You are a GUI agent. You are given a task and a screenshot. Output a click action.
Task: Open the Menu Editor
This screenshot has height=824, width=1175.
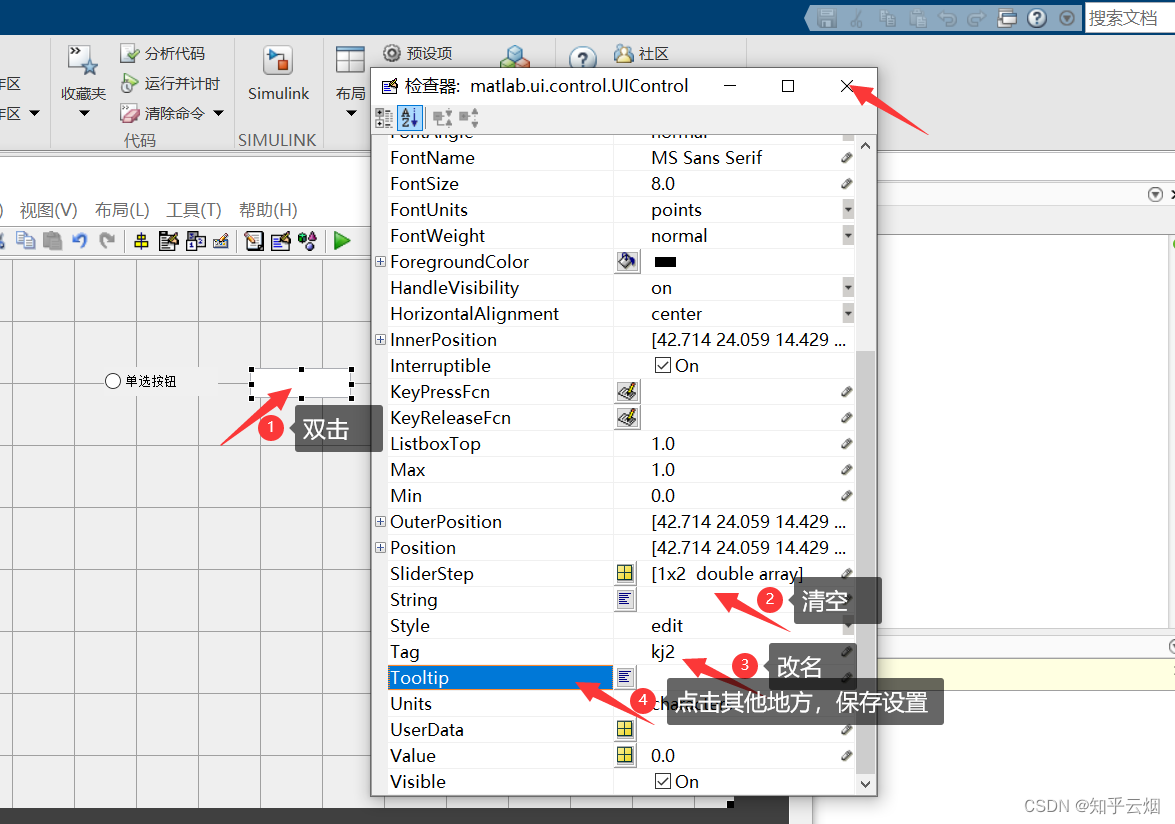coord(168,240)
